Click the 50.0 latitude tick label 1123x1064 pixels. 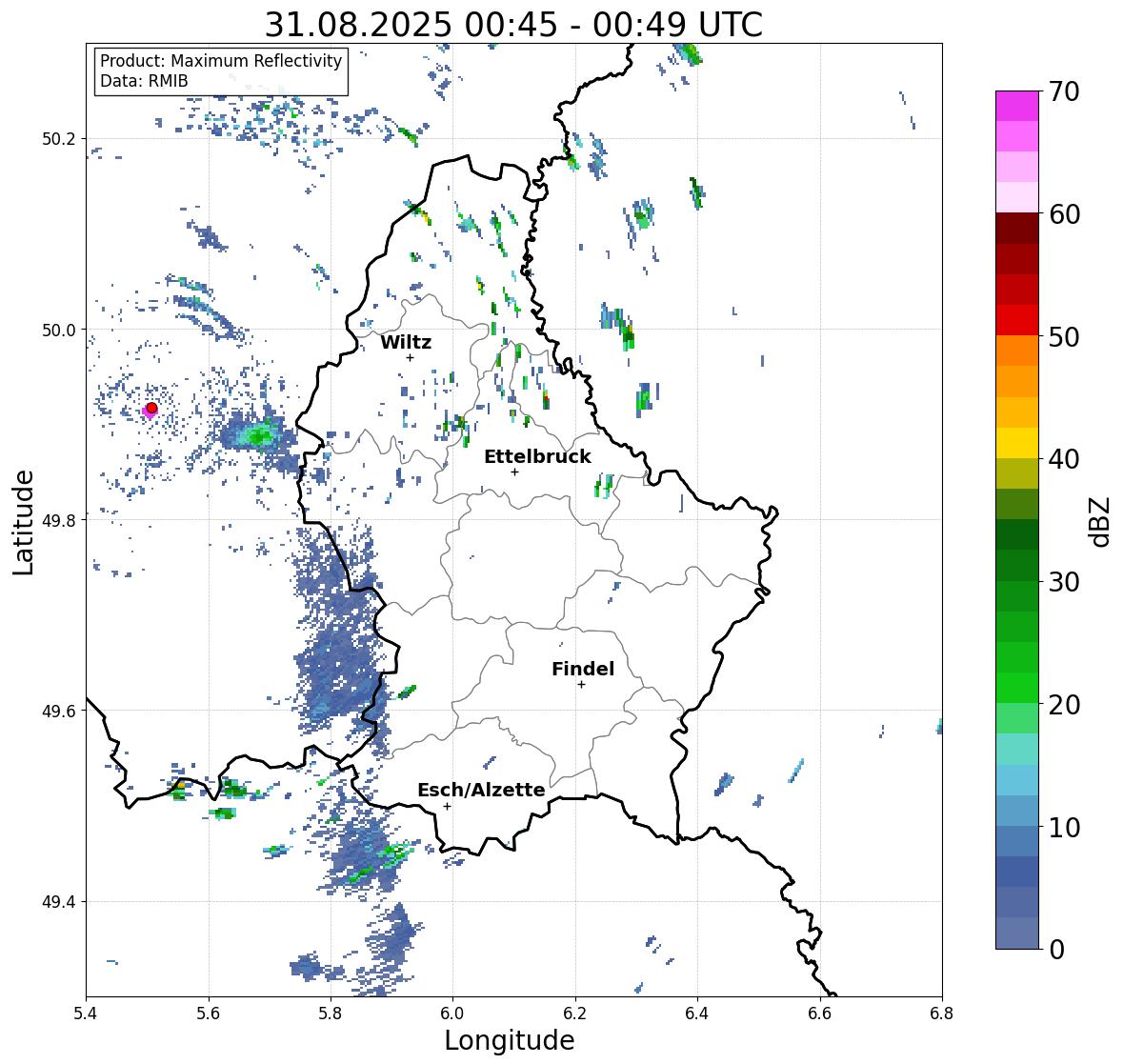point(61,331)
